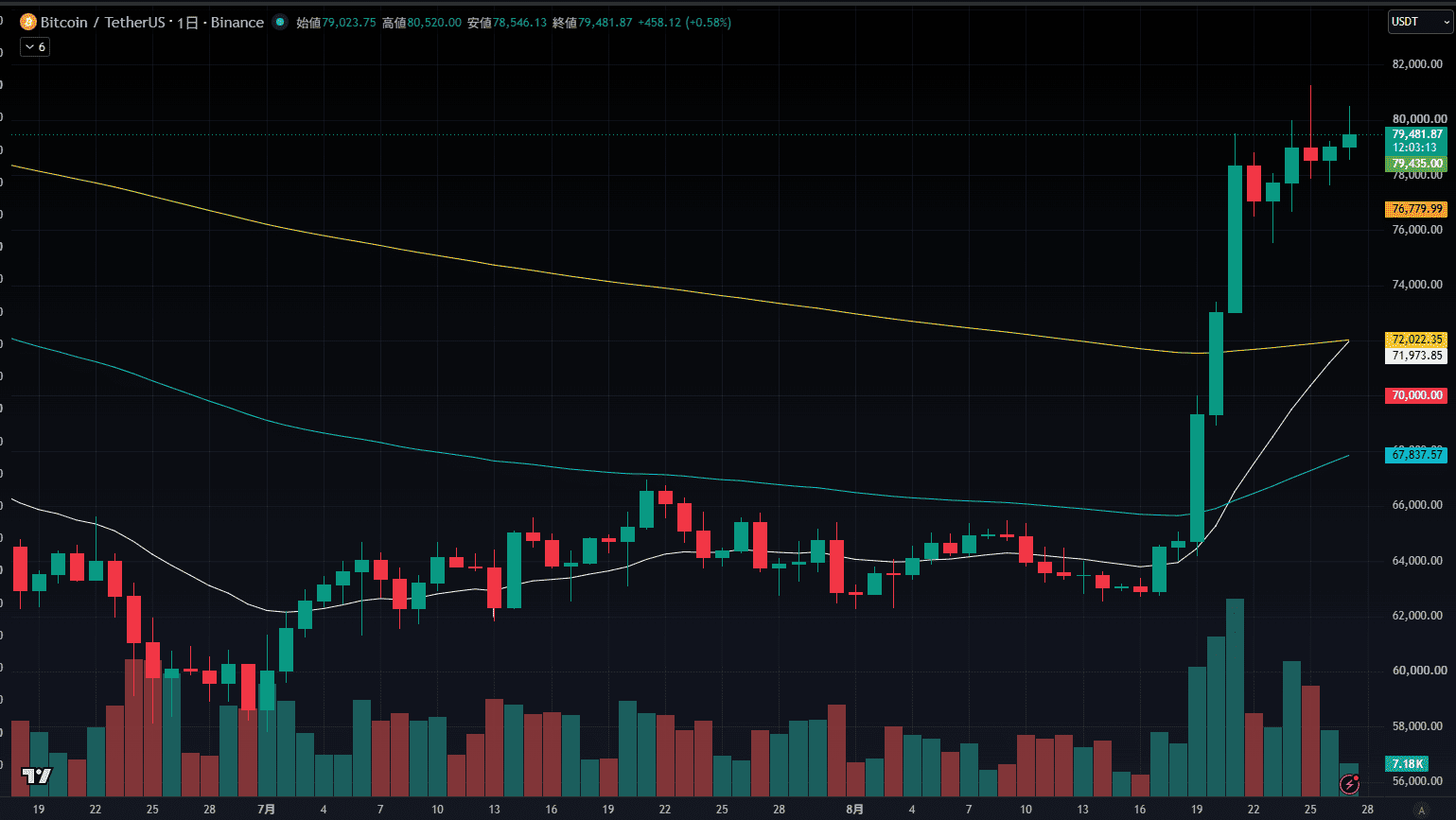Viewport: 1456px width, 820px height.
Task: Click the 76,000.00 price scale label
Action: click(1417, 230)
